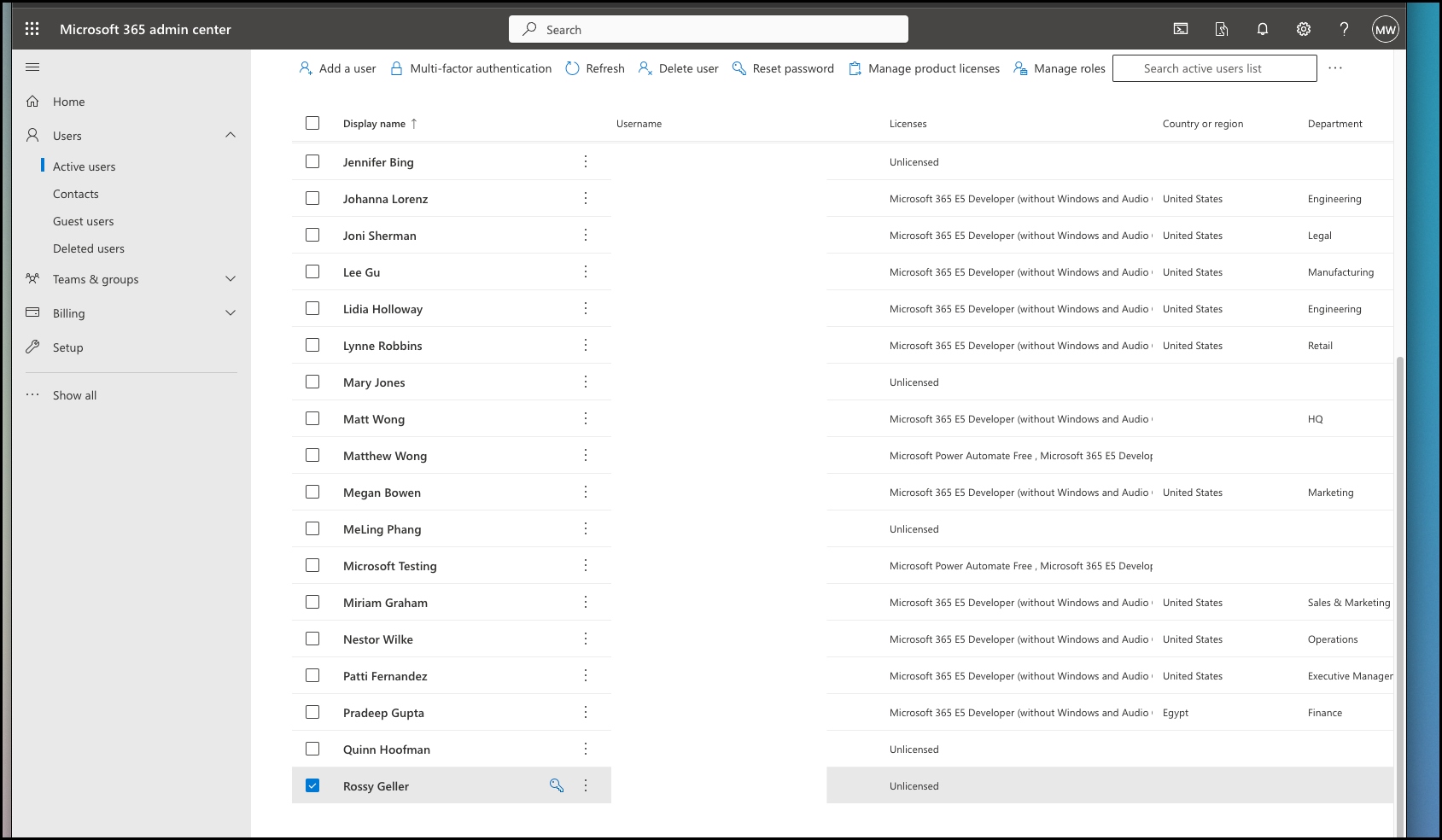Open the Cloud Shell terminal icon
The height and width of the screenshot is (840, 1442).
(1181, 29)
